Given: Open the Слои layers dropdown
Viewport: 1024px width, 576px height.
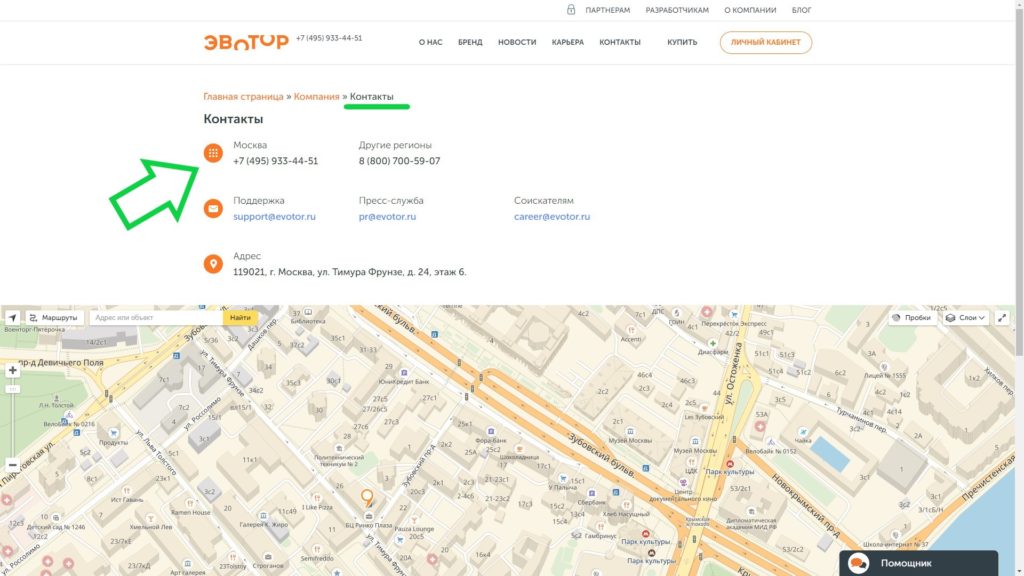Looking at the screenshot, I should [965, 317].
